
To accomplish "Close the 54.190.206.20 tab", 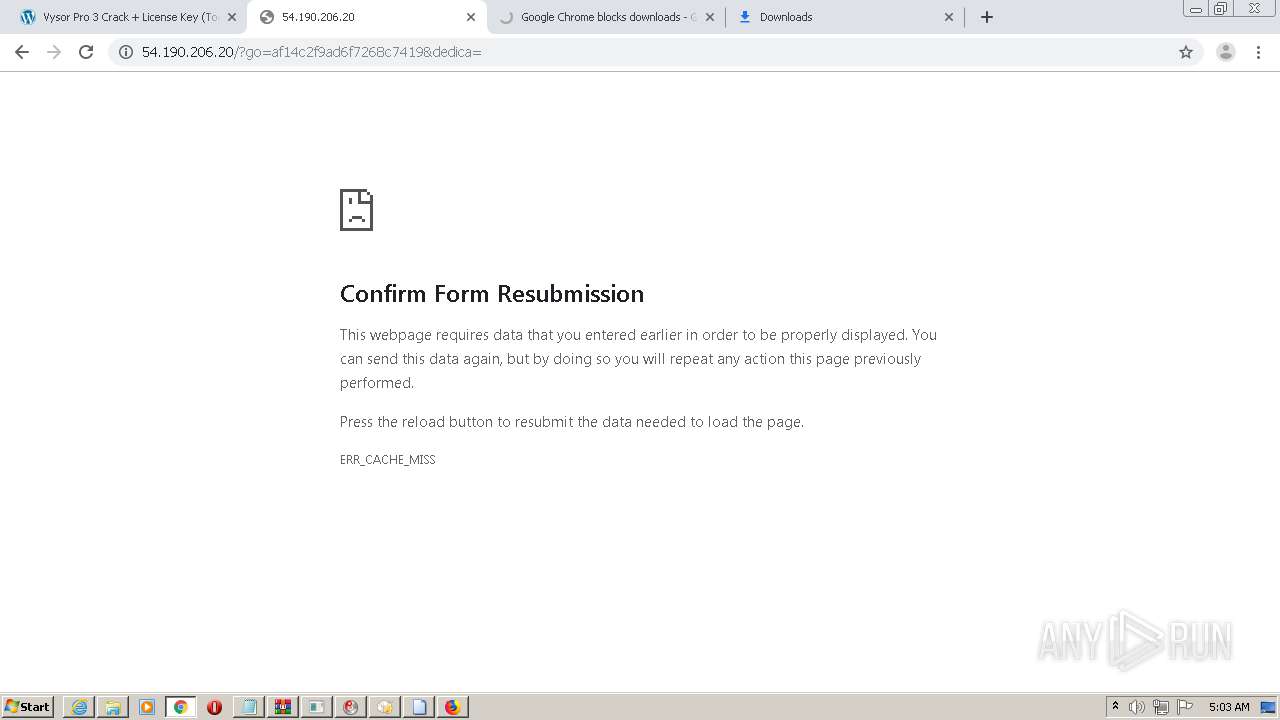I will [471, 17].
